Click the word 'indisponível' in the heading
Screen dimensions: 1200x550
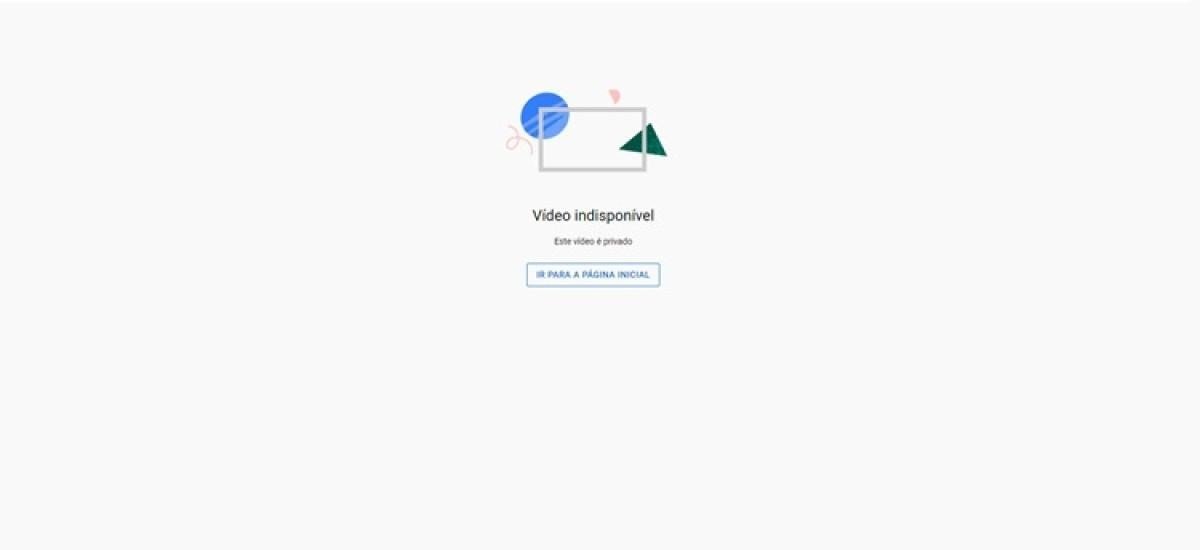pyautogui.click(x=614, y=215)
